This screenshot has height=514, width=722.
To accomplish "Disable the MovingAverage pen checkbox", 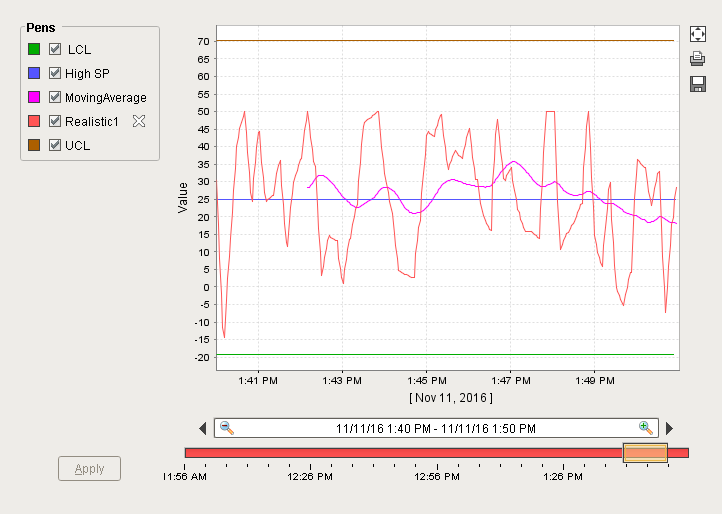I will click(55, 97).
